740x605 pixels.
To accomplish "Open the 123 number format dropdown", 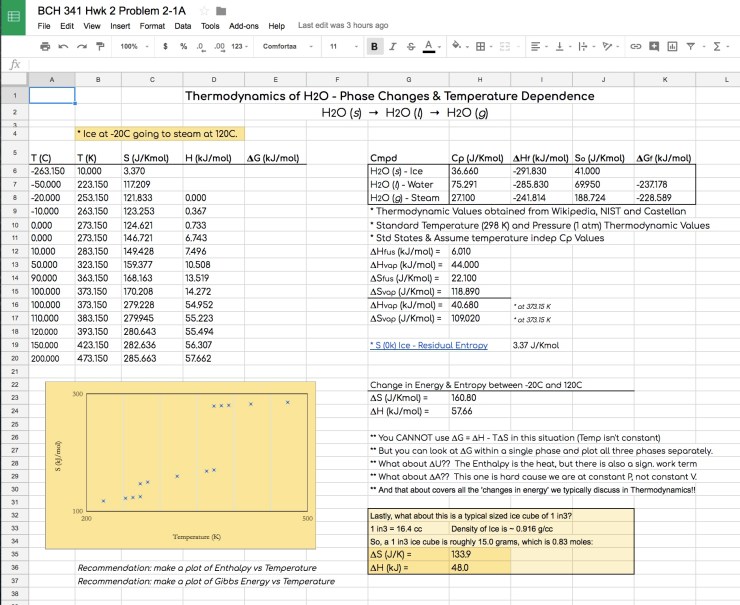I will [239, 46].
